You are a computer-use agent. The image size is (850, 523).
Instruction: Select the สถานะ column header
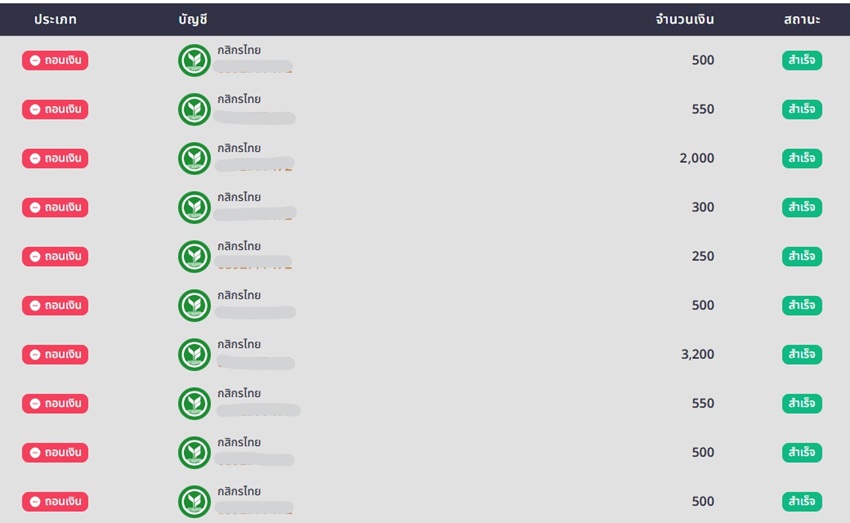tap(802, 20)
